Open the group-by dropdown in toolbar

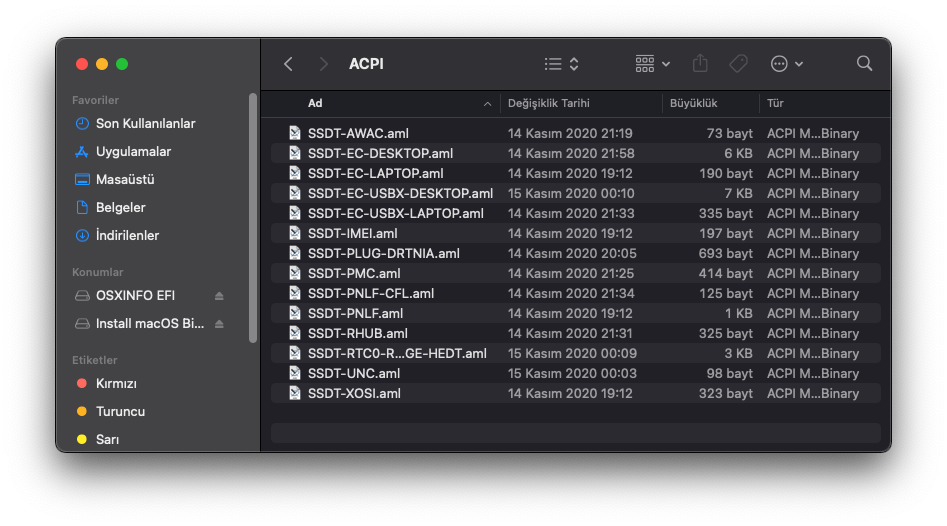(652, 64)
